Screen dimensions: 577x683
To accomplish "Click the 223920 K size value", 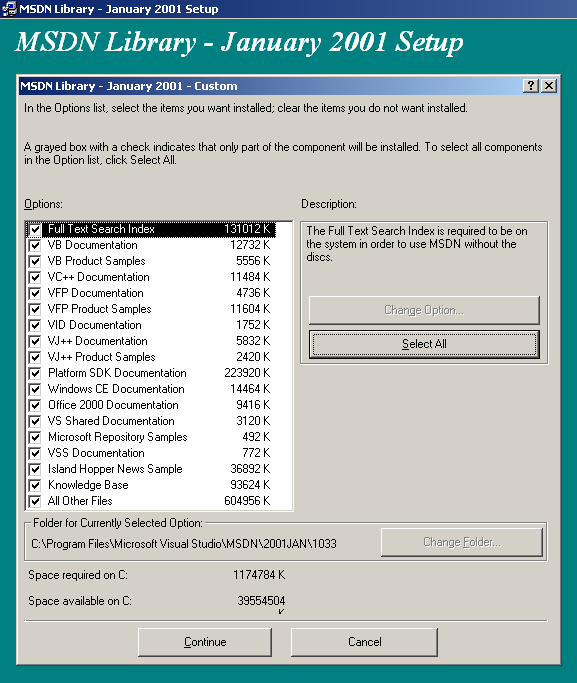I will point(247,373).
